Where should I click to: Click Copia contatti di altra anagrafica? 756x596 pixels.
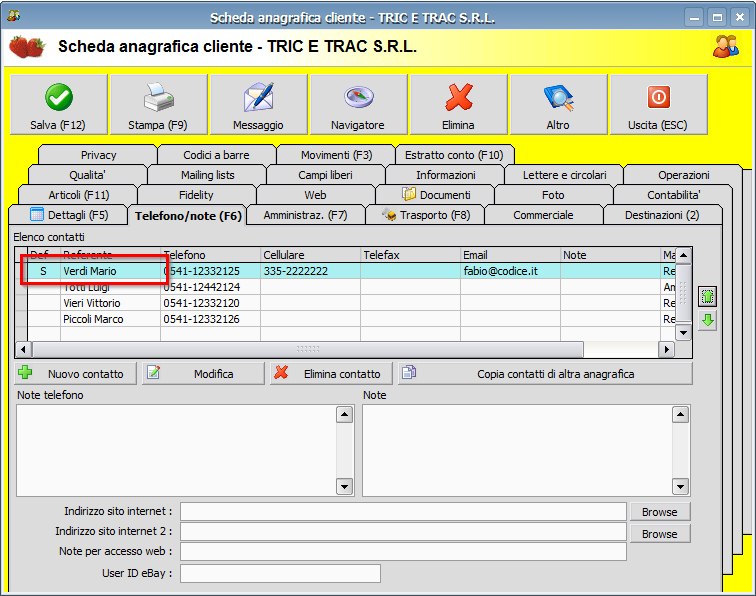point(545,374)
